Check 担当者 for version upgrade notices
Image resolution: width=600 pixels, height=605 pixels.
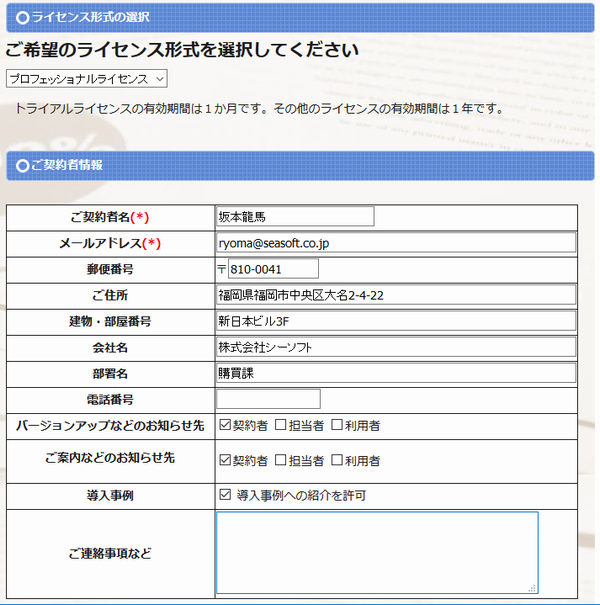(x=281, y=426)
